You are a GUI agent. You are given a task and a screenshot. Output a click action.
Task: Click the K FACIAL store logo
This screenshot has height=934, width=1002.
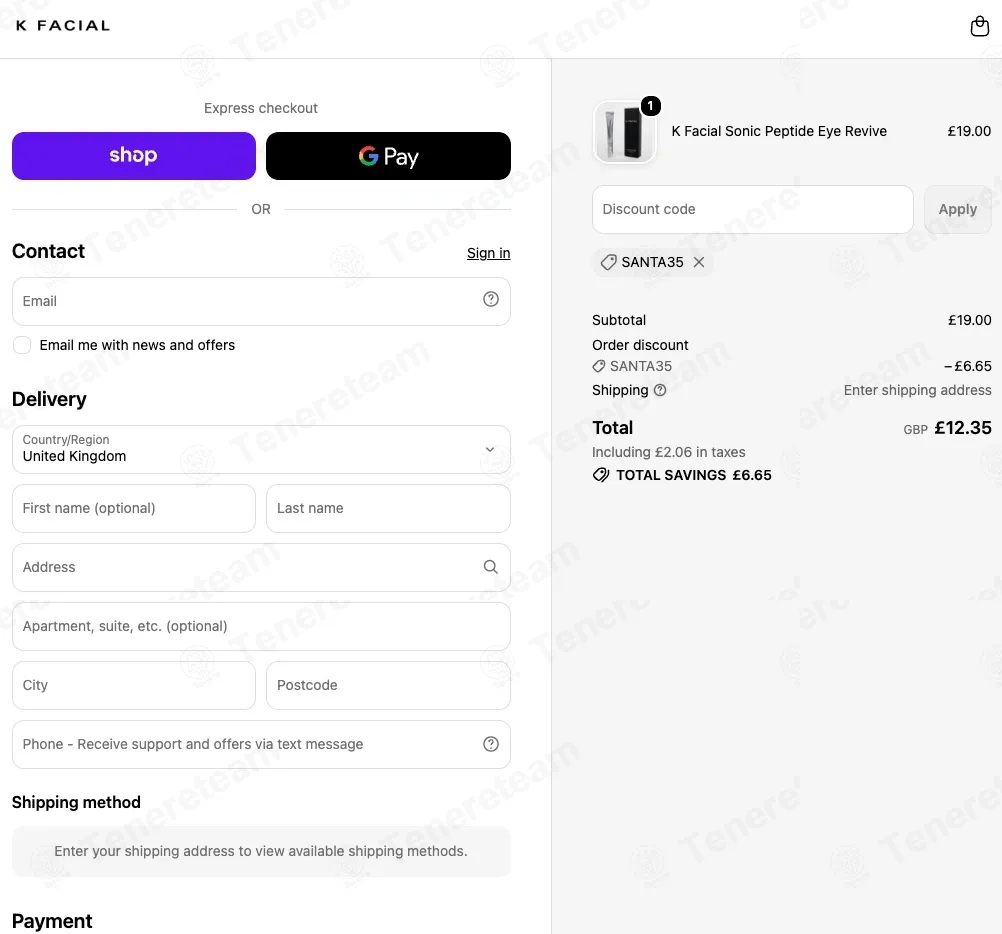pos(63,26)
